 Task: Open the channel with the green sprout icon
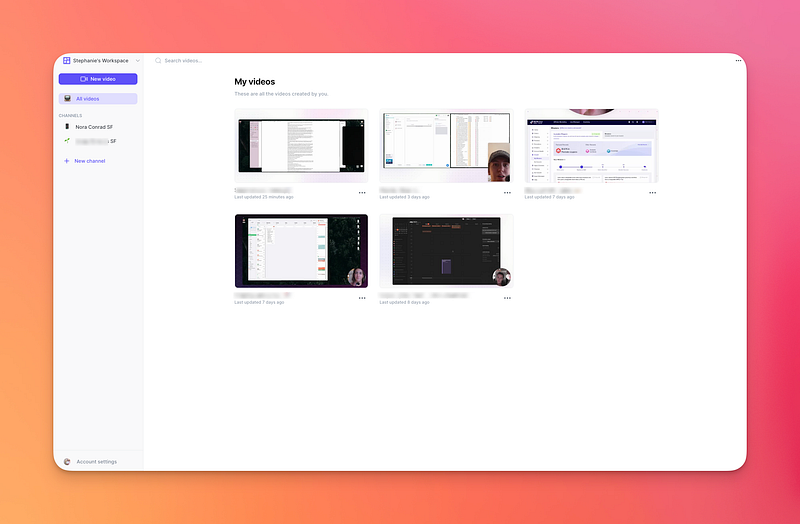pyautogui.click(x=96, y=141)
